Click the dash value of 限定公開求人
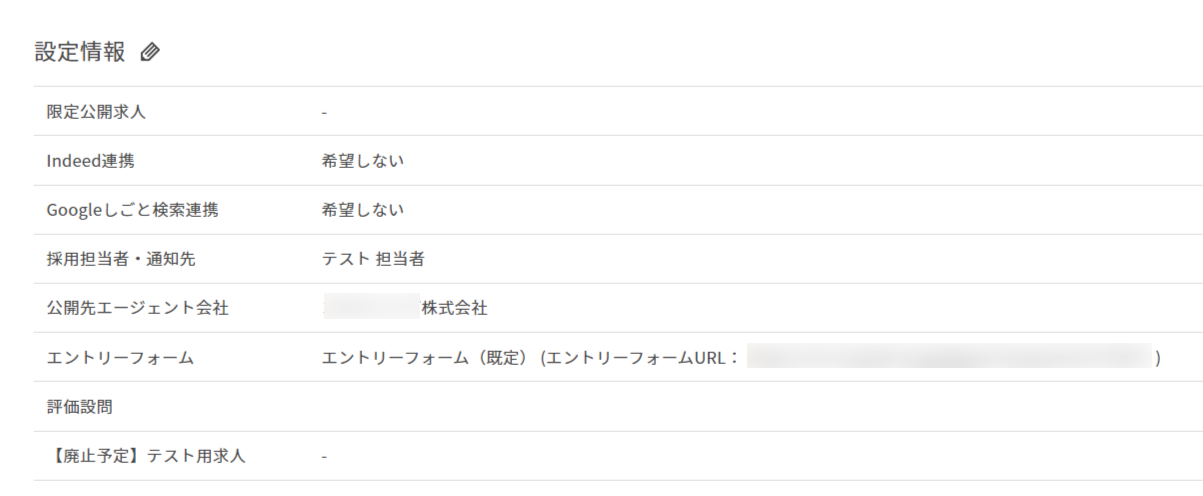The width and height of the screenshot is (1203, 496). (324, 112)
